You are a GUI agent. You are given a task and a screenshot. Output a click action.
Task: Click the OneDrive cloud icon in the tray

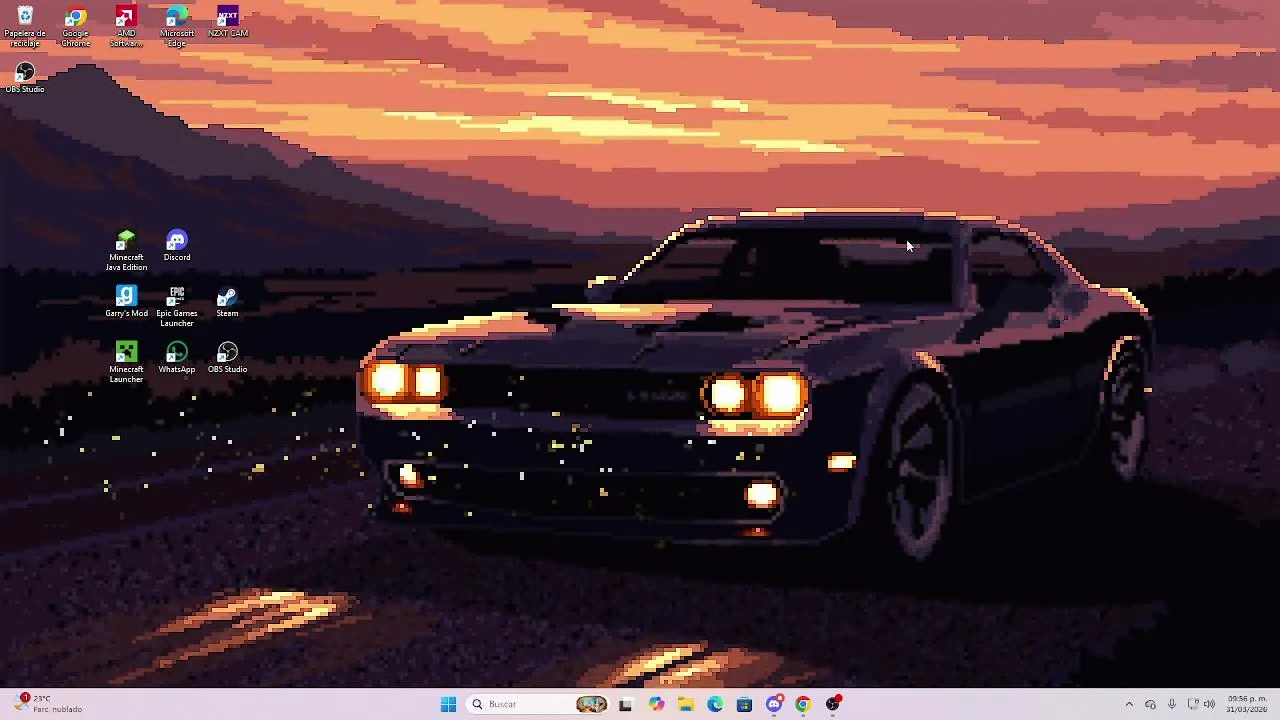click(1150, 704)
